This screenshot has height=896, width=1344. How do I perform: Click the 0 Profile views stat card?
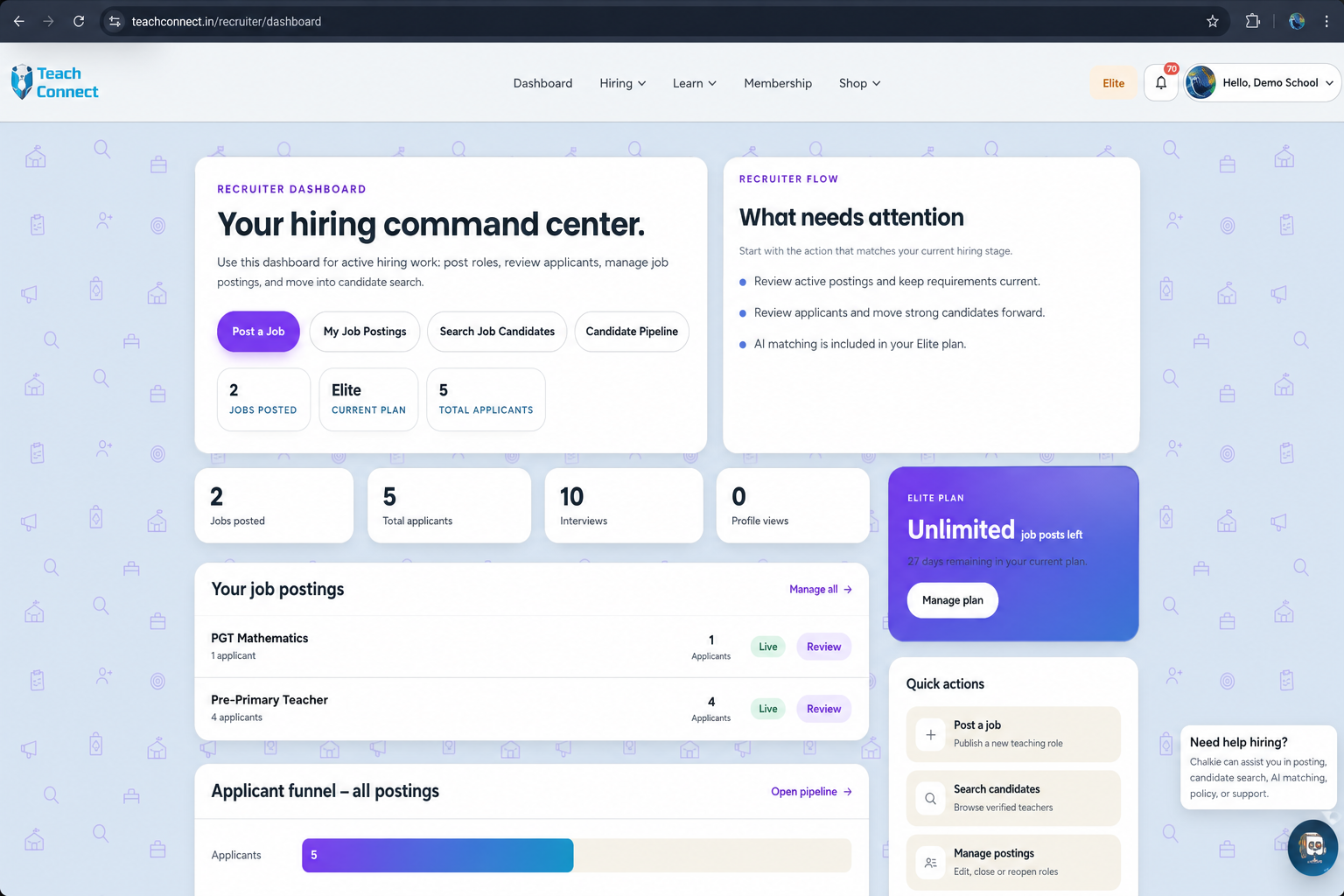point(793,506)
